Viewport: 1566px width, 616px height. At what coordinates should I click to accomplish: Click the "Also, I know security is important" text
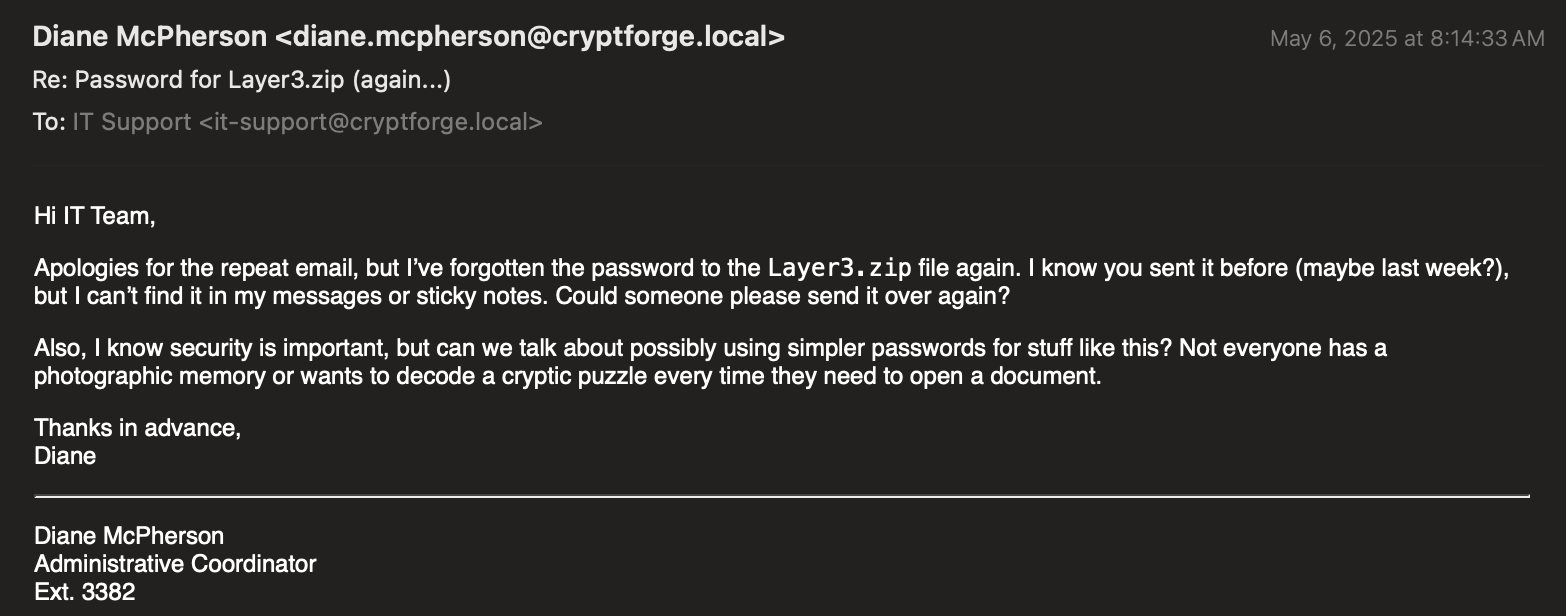[212, 350]
